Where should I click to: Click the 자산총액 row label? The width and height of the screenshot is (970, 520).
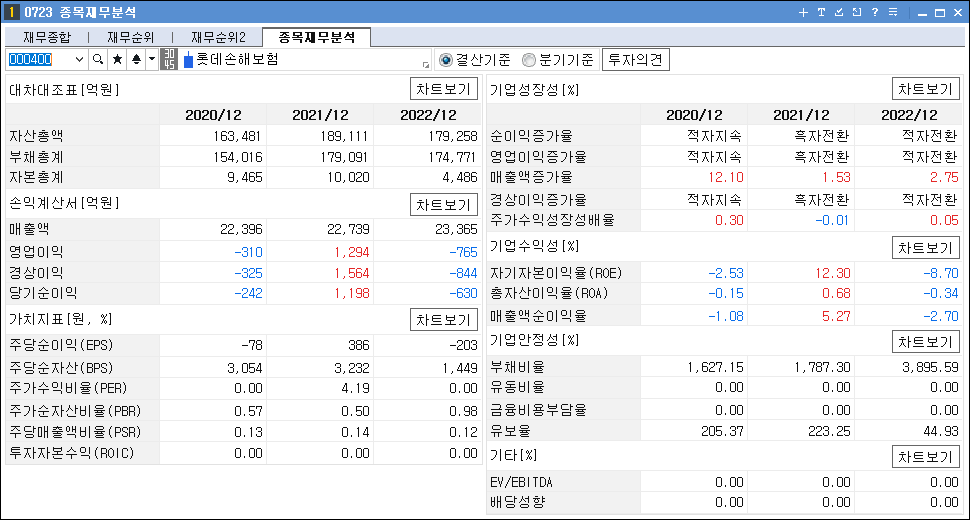[36, 135]
